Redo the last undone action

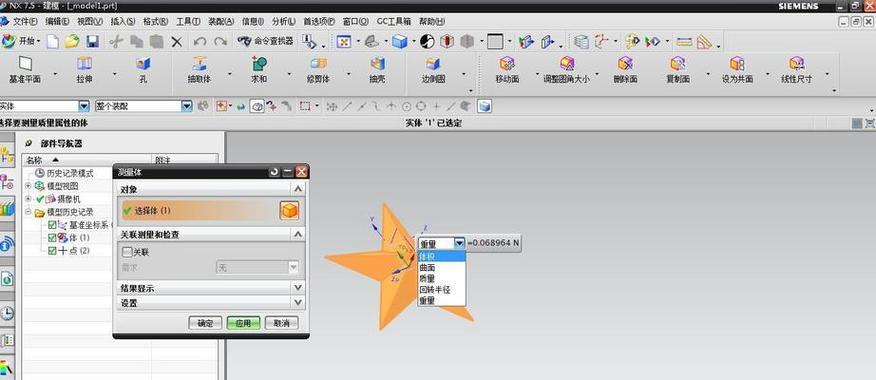pos(220,42)
